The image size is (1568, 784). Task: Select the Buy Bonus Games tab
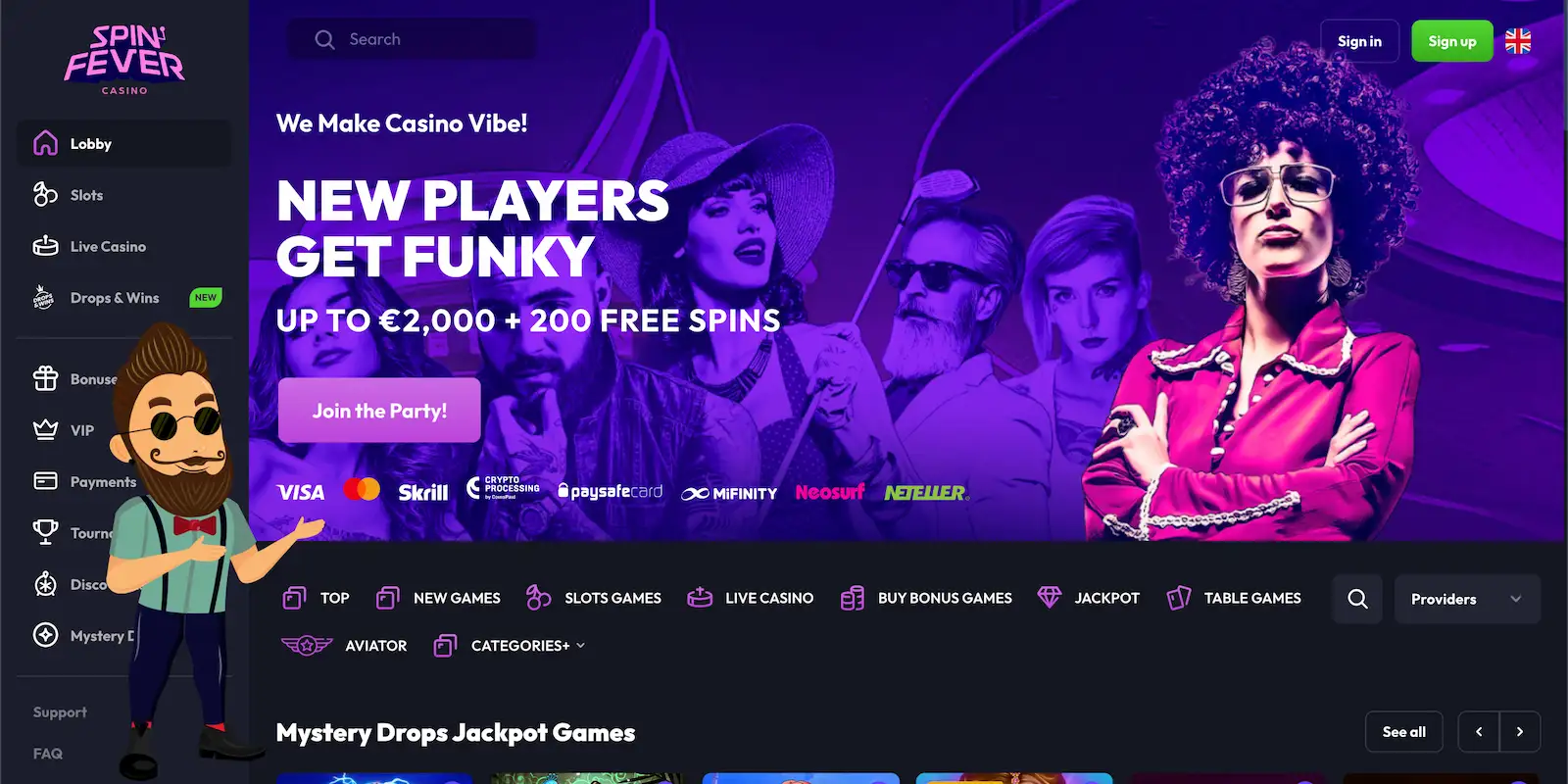(926, 598)
